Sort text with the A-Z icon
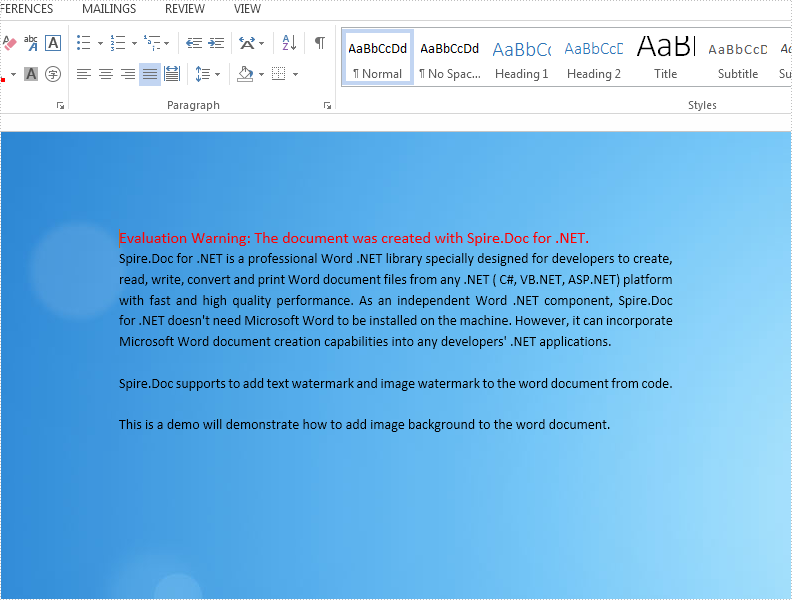 [289, 43]
